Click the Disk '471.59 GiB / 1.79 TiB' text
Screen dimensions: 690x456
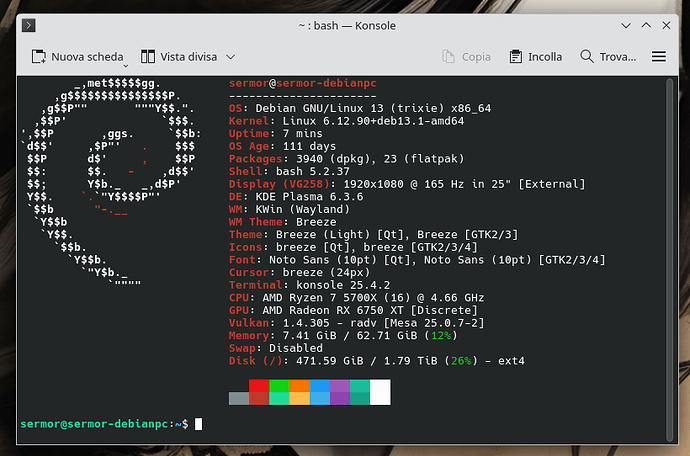click(367, 361)
